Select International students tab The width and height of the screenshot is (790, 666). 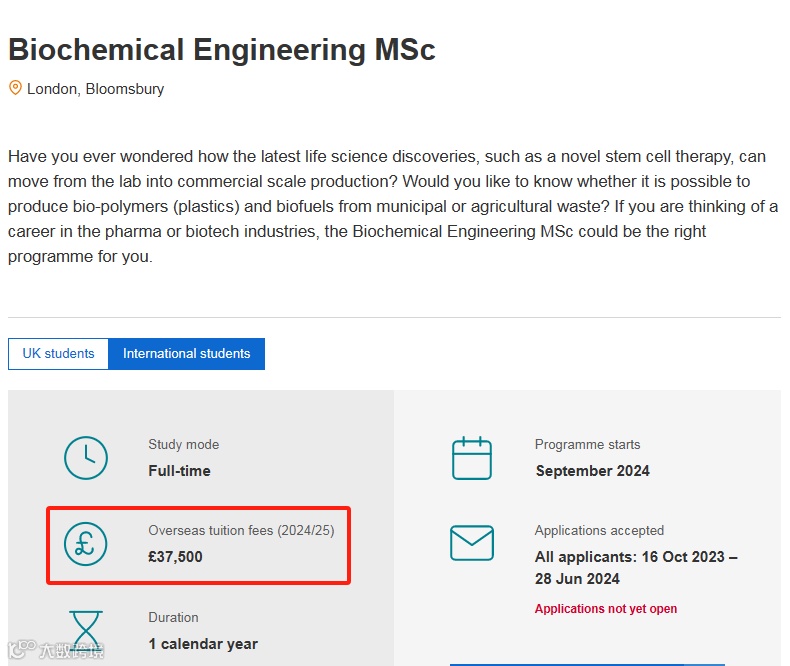187,354
